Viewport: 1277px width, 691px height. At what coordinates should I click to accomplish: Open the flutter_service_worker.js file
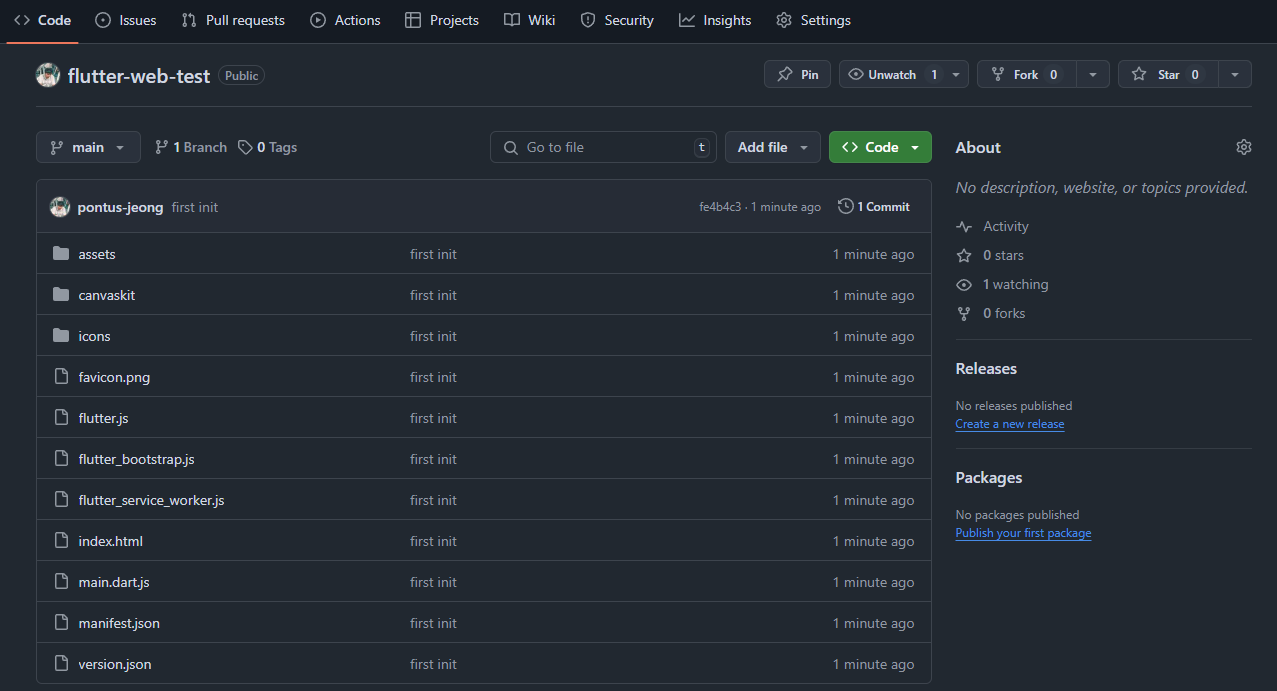[x=152, y=500]
